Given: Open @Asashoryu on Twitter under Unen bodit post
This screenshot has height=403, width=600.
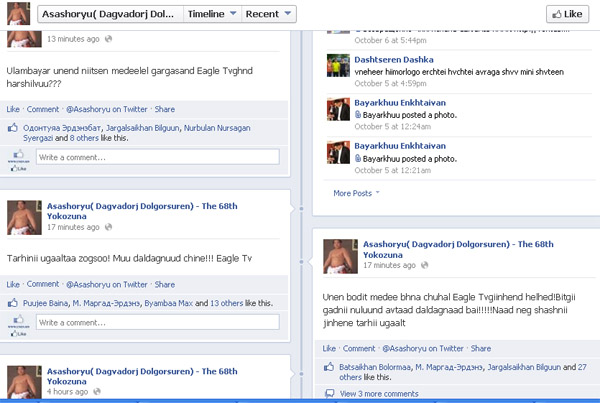Looking at the screenshot, I should click(423, 348).
